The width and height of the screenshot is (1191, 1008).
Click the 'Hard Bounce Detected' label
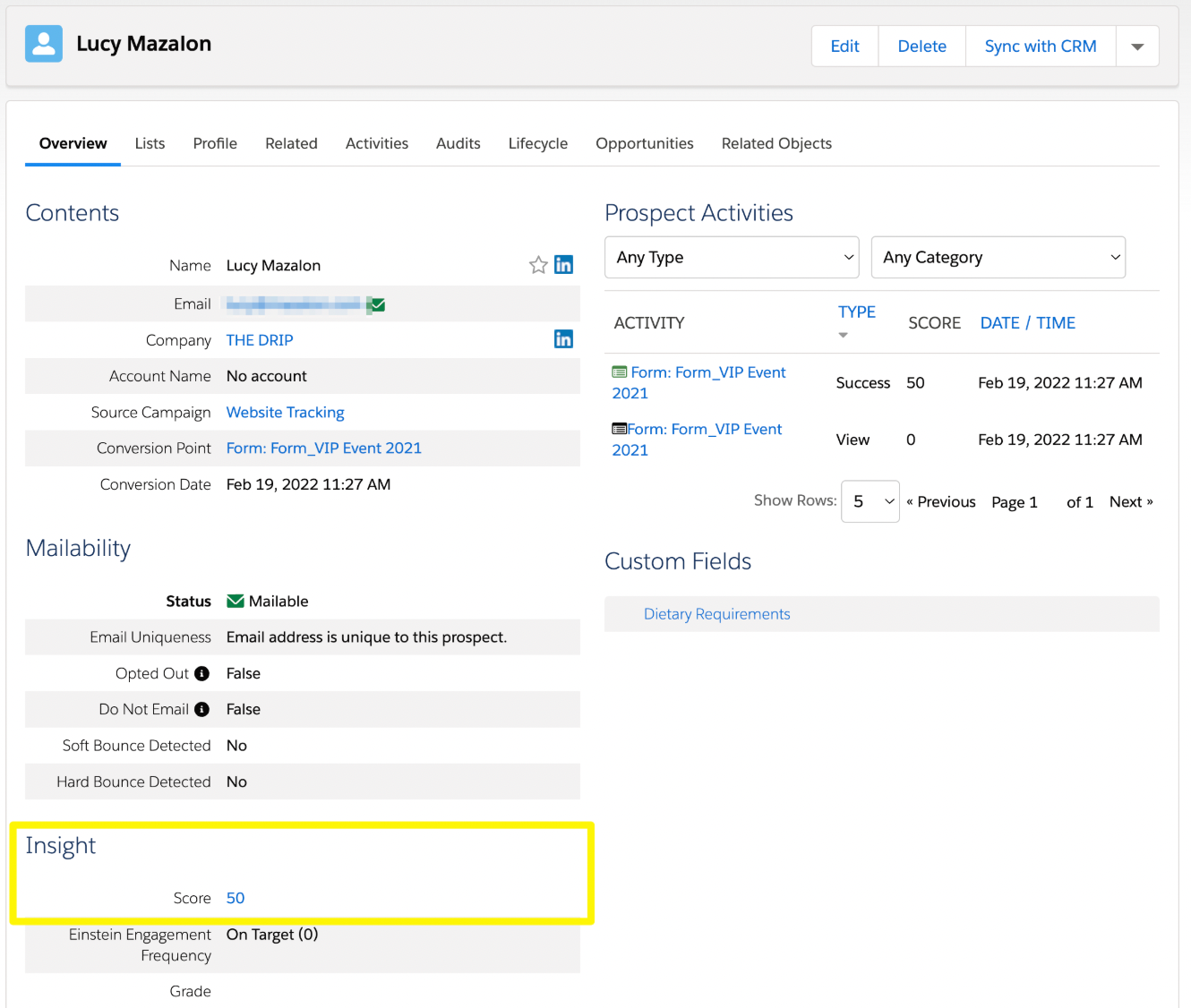click(x=134, y=782)
